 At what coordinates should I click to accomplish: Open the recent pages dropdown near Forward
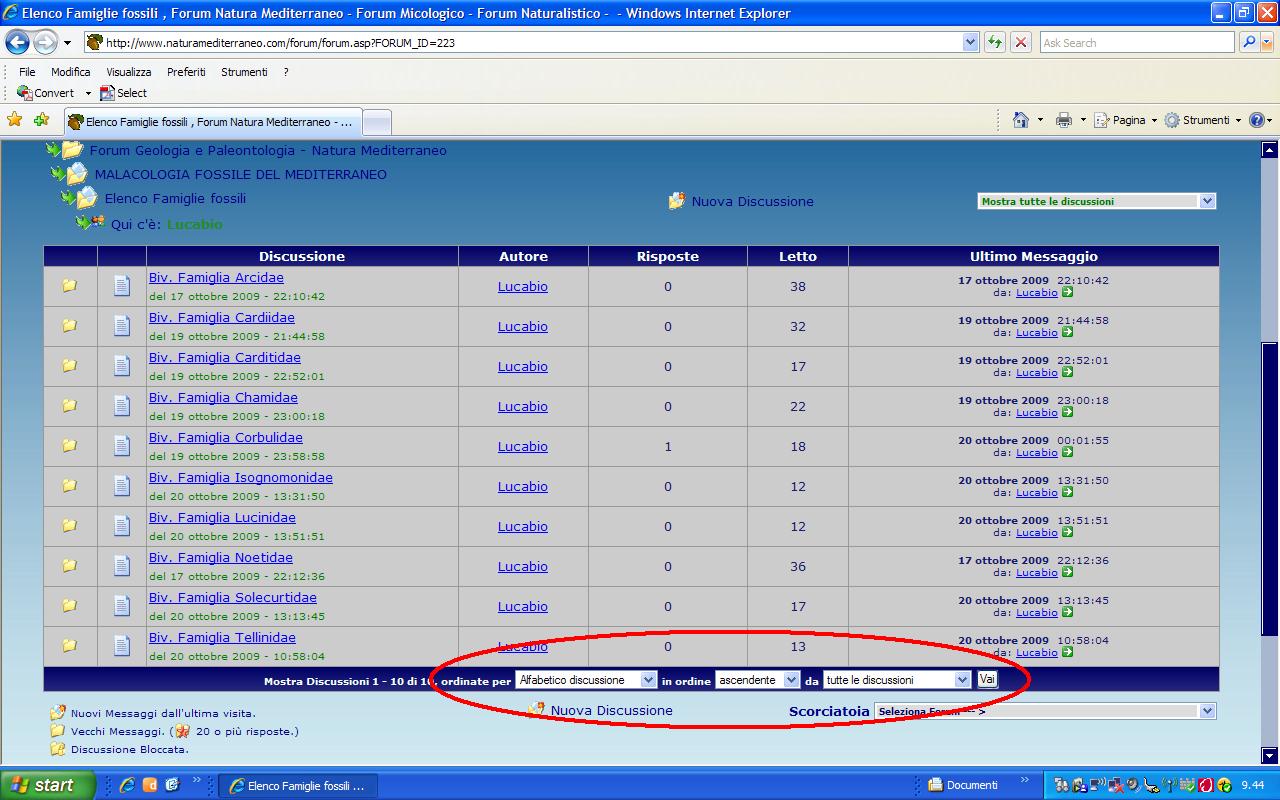click(x=67, y=43)
